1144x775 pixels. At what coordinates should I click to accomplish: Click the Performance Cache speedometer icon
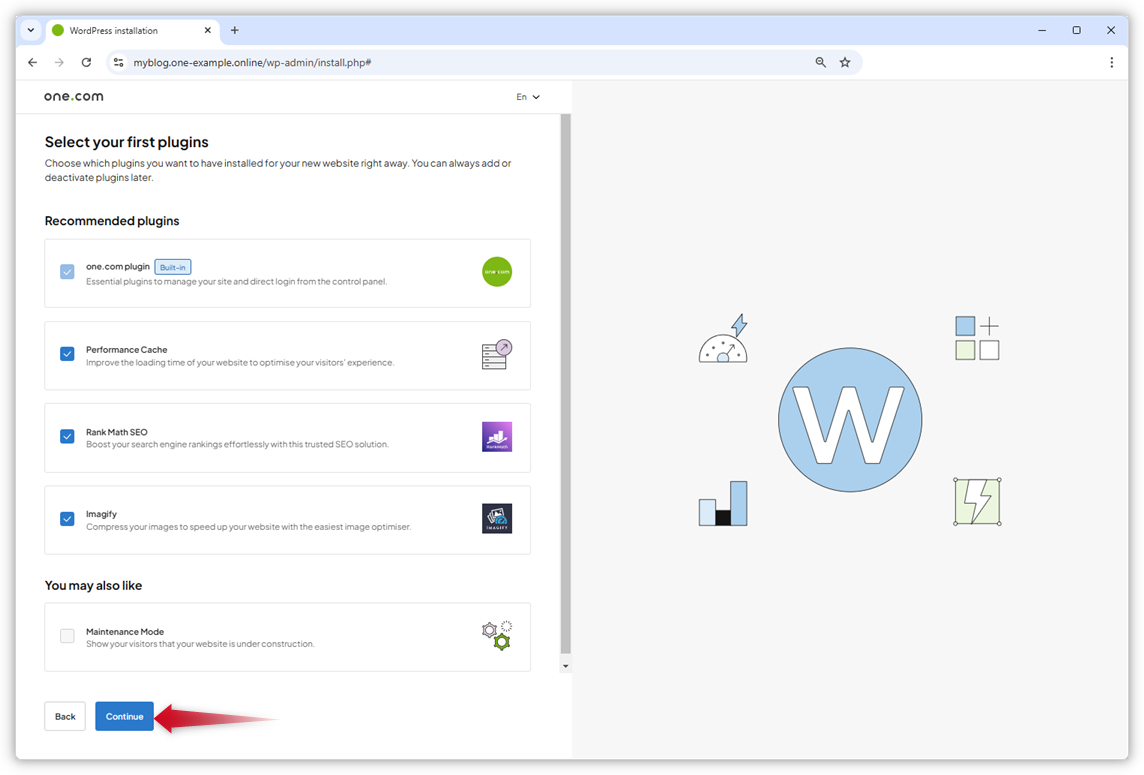point(497,353)
